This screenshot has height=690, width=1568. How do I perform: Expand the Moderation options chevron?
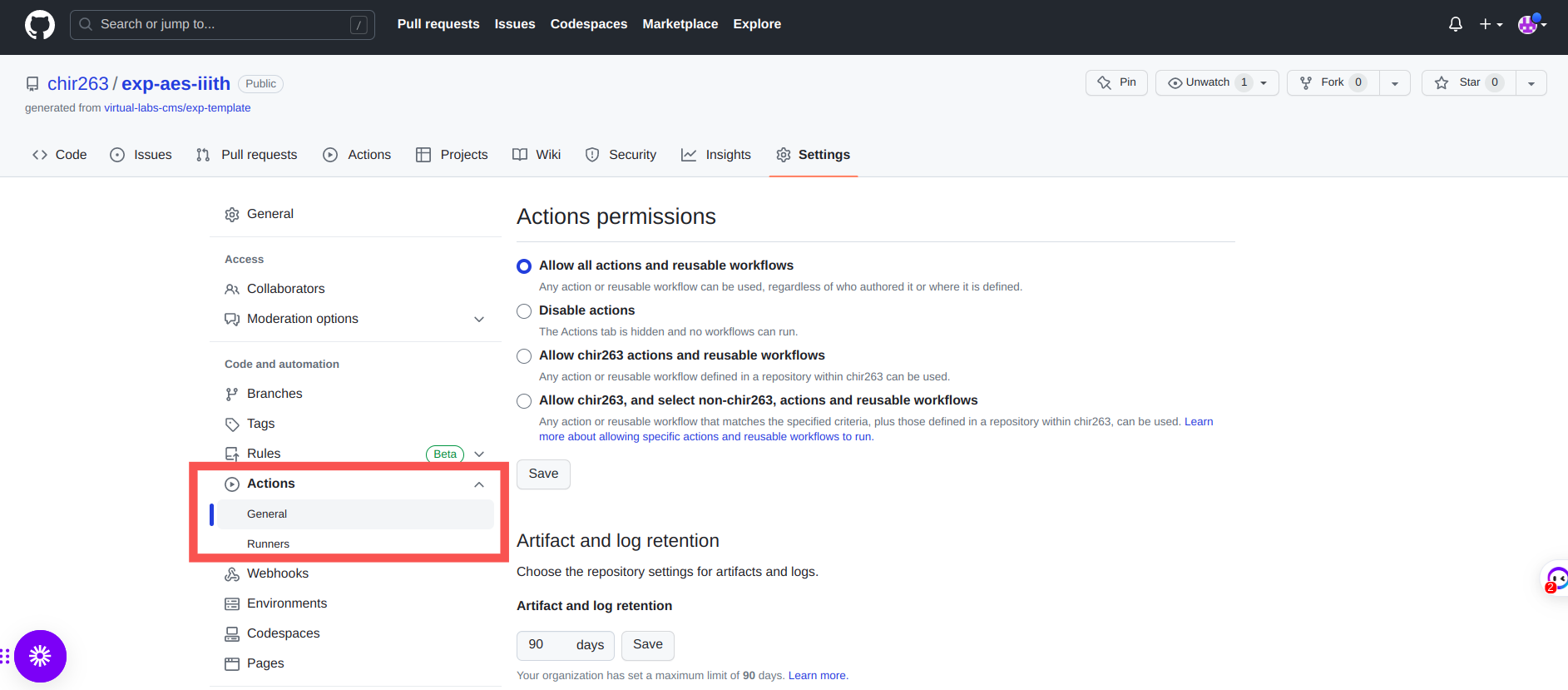coord(479,320)
